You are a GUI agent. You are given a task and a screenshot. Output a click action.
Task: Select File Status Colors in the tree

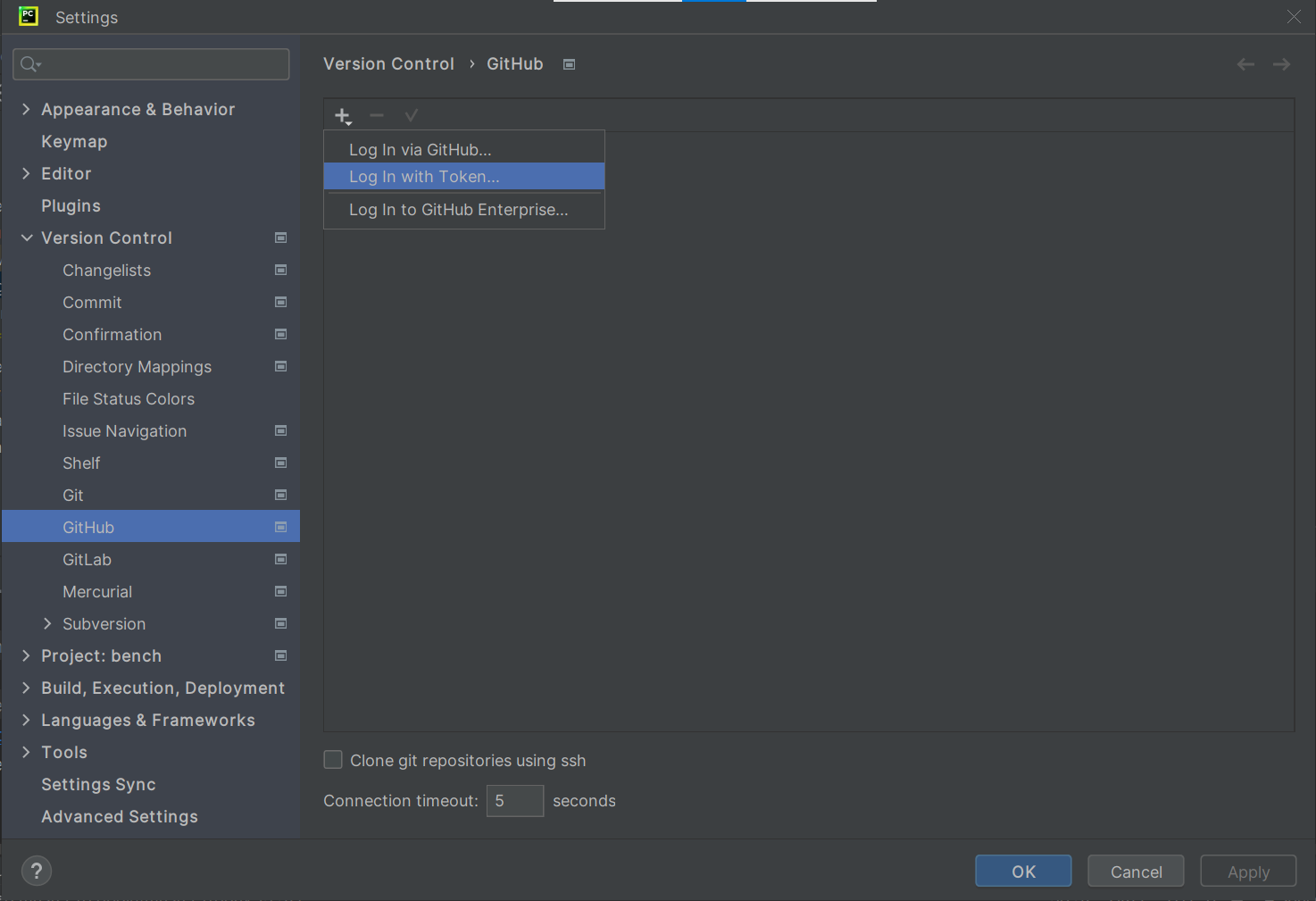pyautogui.click(x=129, y=398)
